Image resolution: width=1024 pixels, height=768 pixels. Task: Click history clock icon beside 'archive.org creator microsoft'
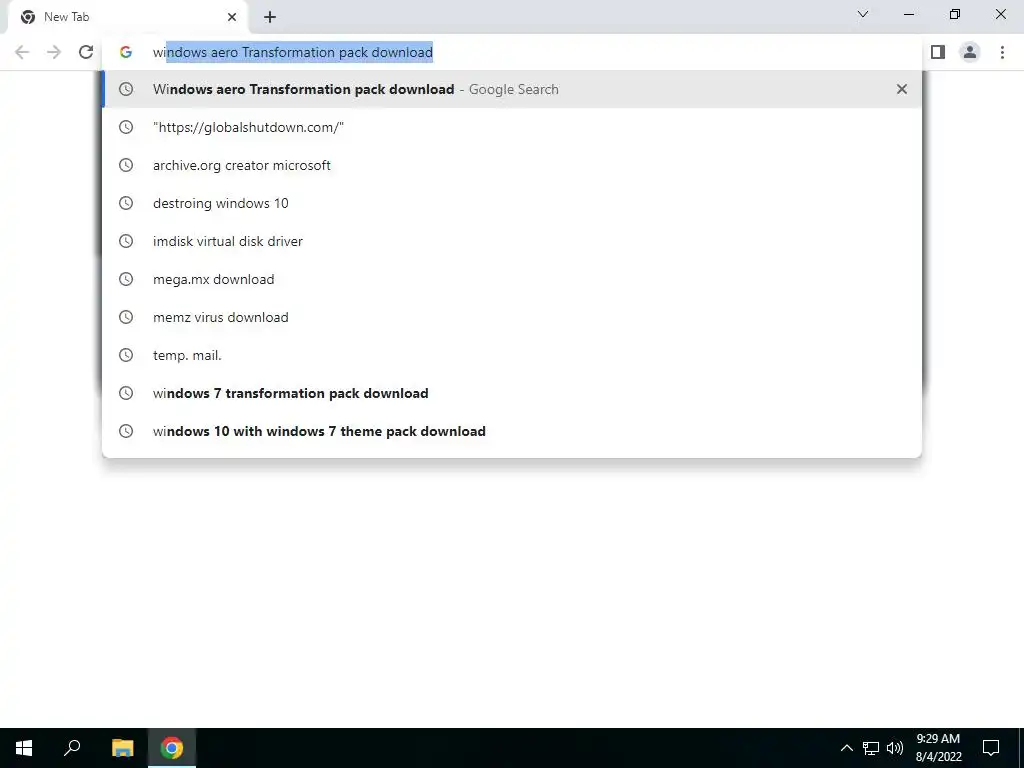126,165
